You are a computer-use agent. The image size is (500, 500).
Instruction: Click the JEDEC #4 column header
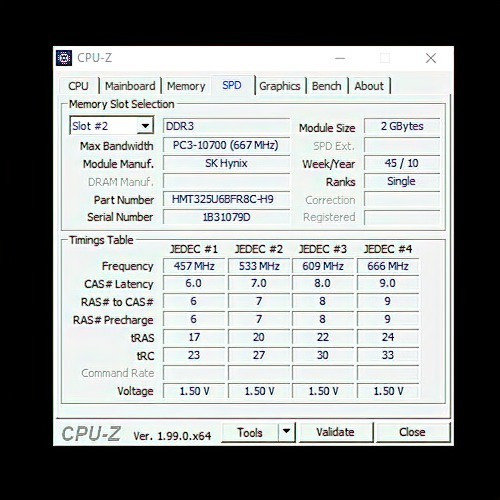pos(388,249)
